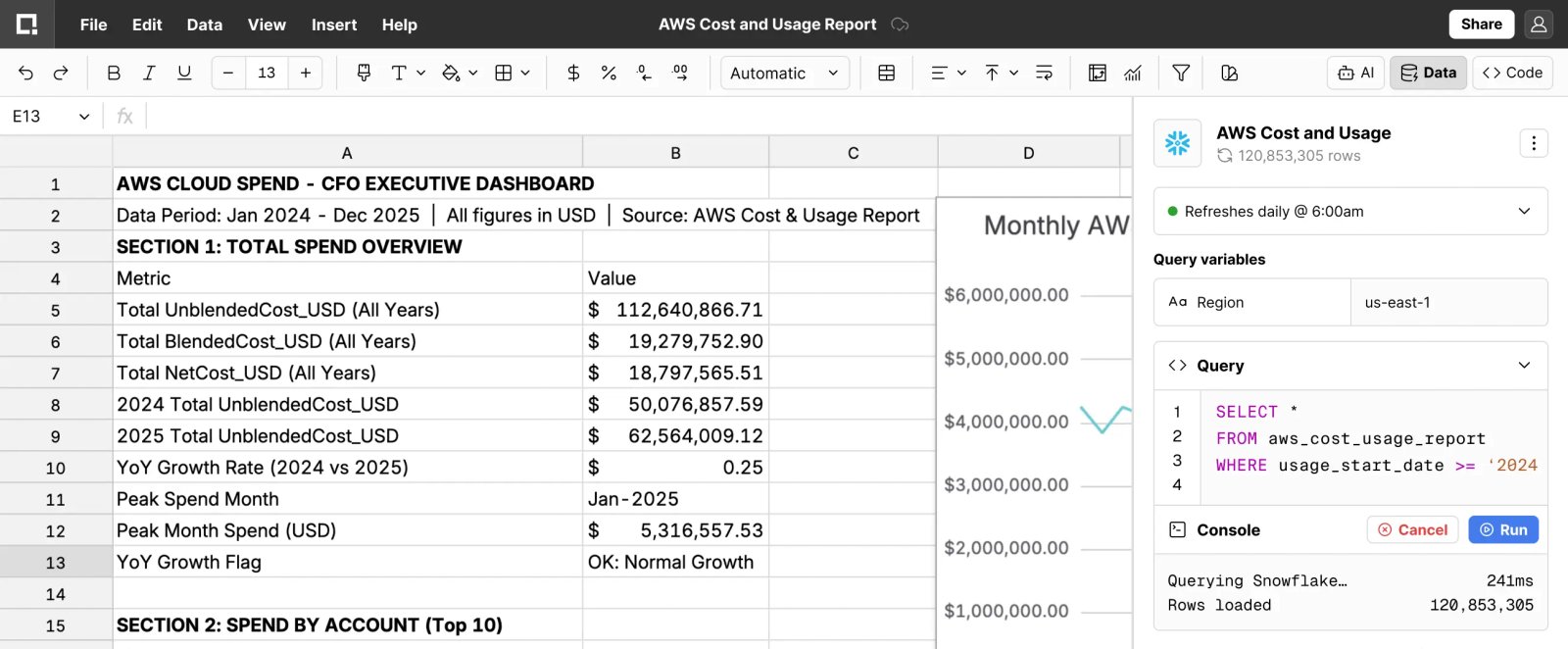Click the filter funnel icon
This screenshot has height=649, width=1568.
point(1181,73)
